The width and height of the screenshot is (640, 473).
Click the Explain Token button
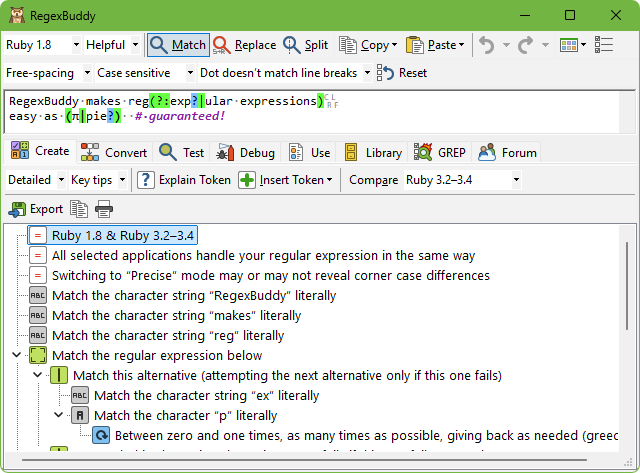tap(184, 180)
